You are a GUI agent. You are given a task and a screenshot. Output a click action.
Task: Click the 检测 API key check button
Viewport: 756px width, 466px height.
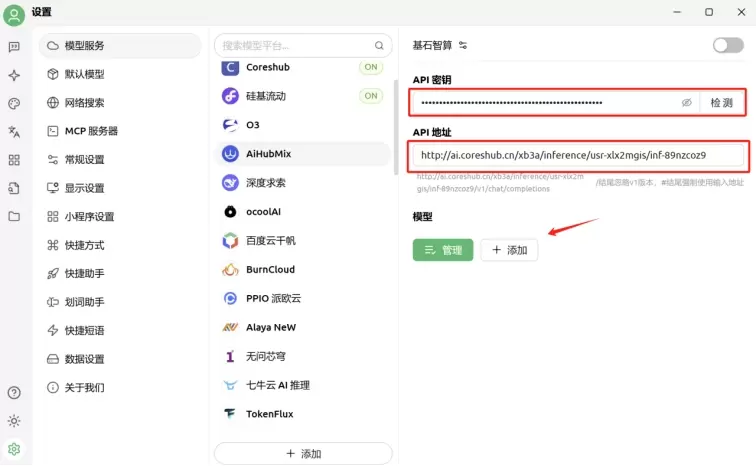point(721,102)
